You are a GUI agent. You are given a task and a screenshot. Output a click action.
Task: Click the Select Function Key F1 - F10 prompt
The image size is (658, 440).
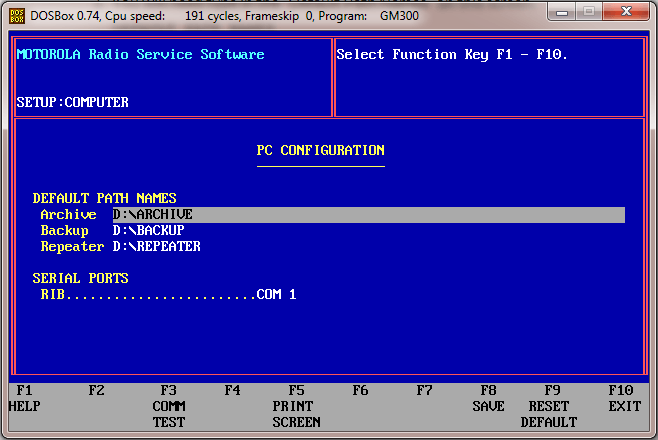(x=452, y=55)
